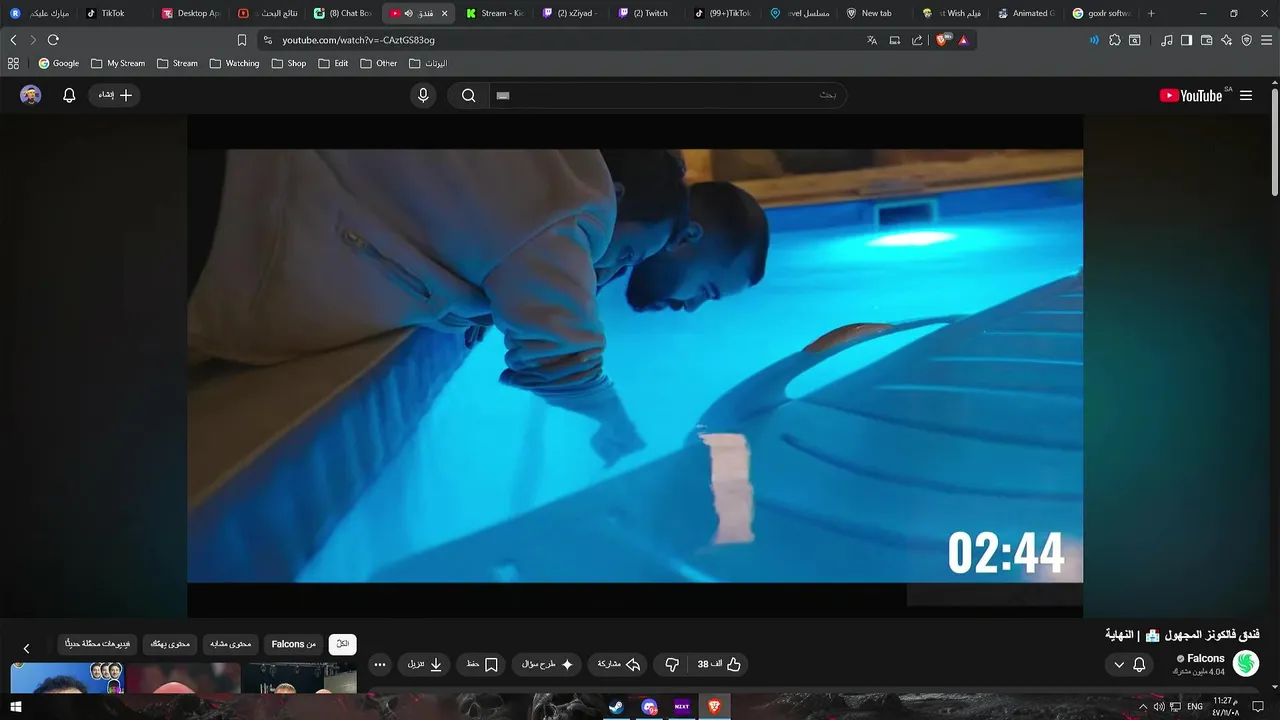Click the ENG language indicator in tray

(x=1194, y=707)
